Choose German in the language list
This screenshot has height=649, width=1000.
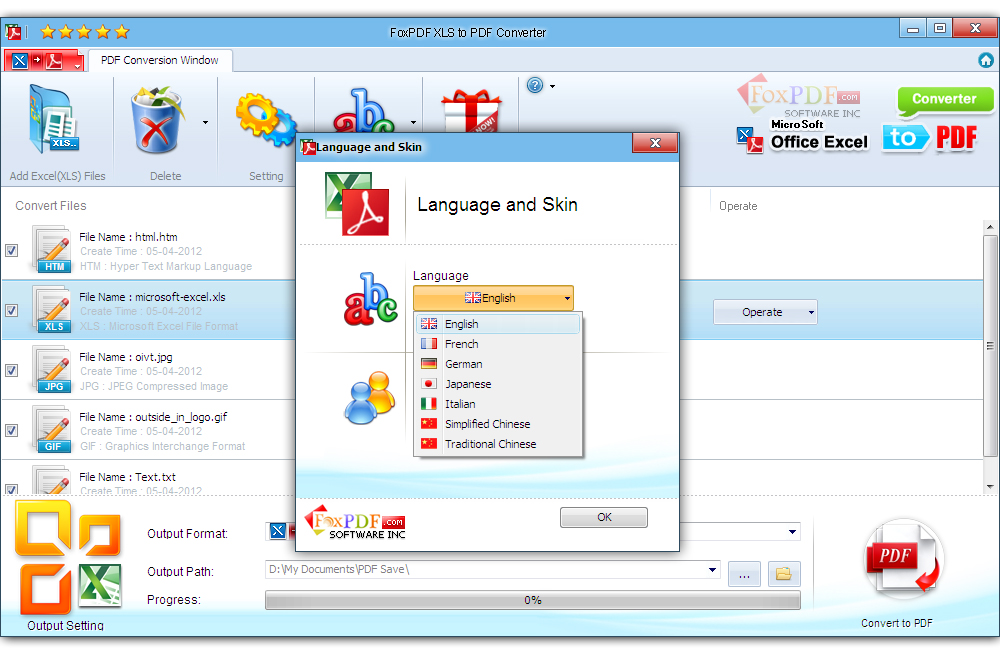point(498,364)
